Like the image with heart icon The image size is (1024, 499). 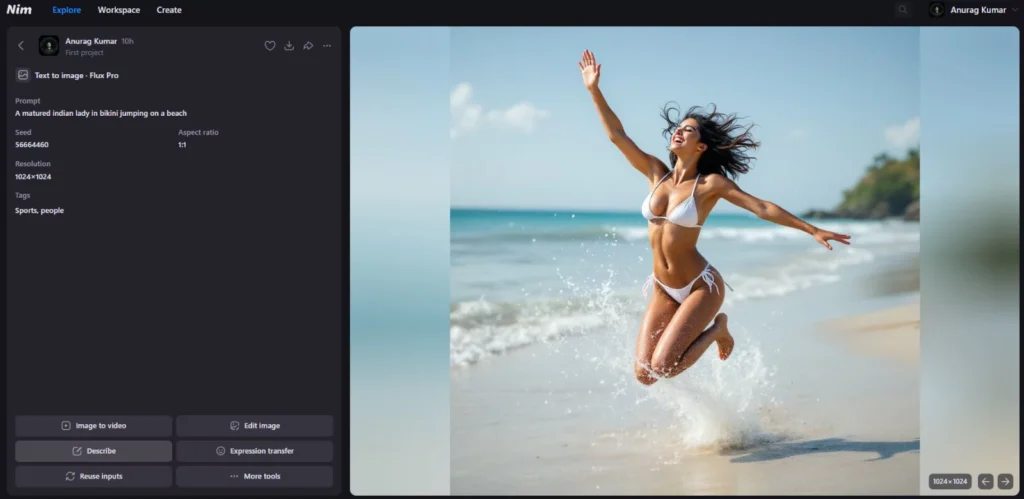(270, 46)
